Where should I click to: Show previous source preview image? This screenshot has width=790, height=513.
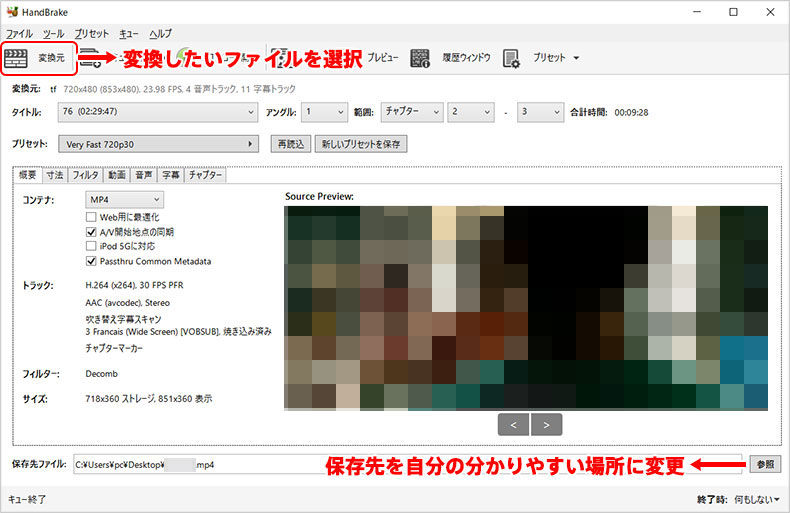[513, 424]
